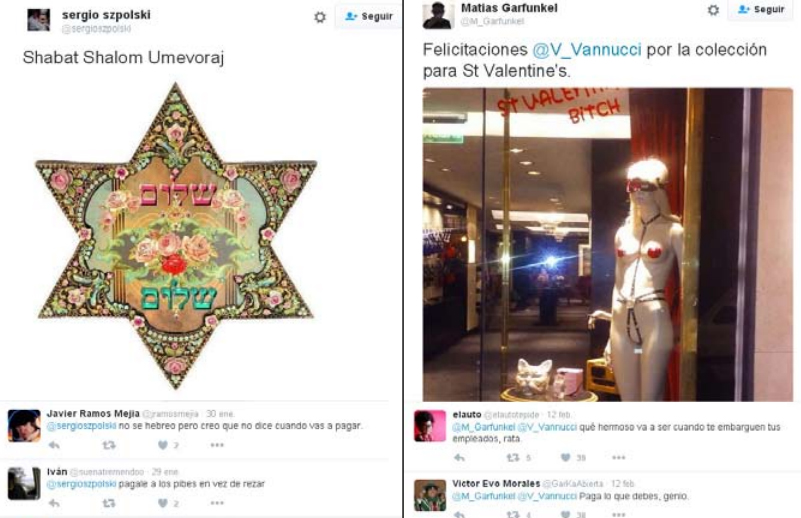The width and height of the screenshot is (801, 518).
Task: Open sergio szpolski's profile avatar
Action: [x=39, y=20]
